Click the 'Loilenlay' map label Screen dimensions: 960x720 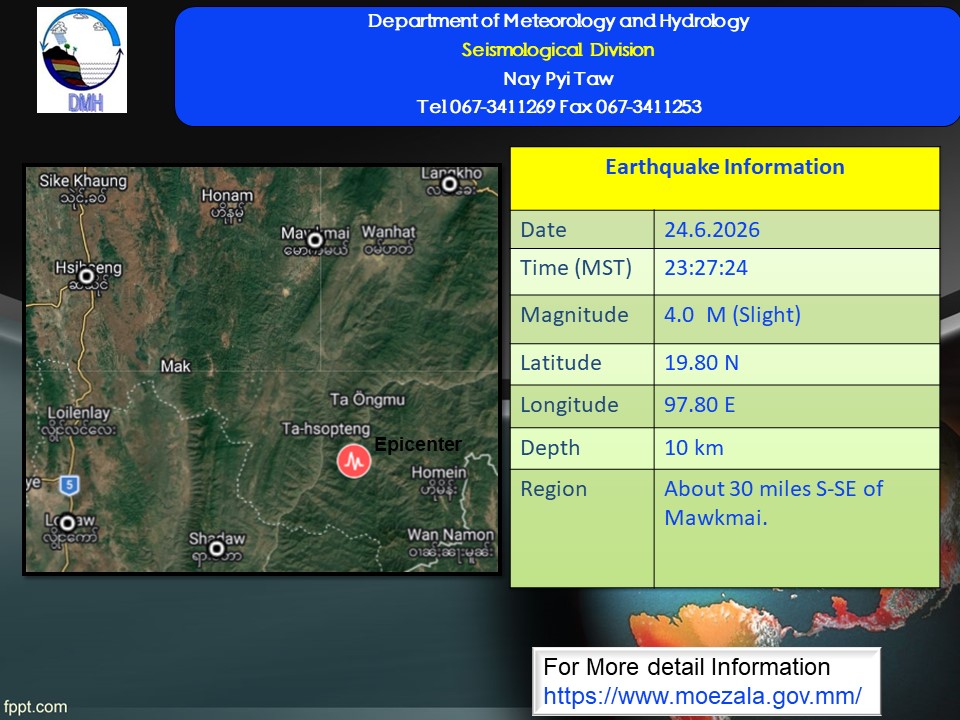tap(79, 413)
